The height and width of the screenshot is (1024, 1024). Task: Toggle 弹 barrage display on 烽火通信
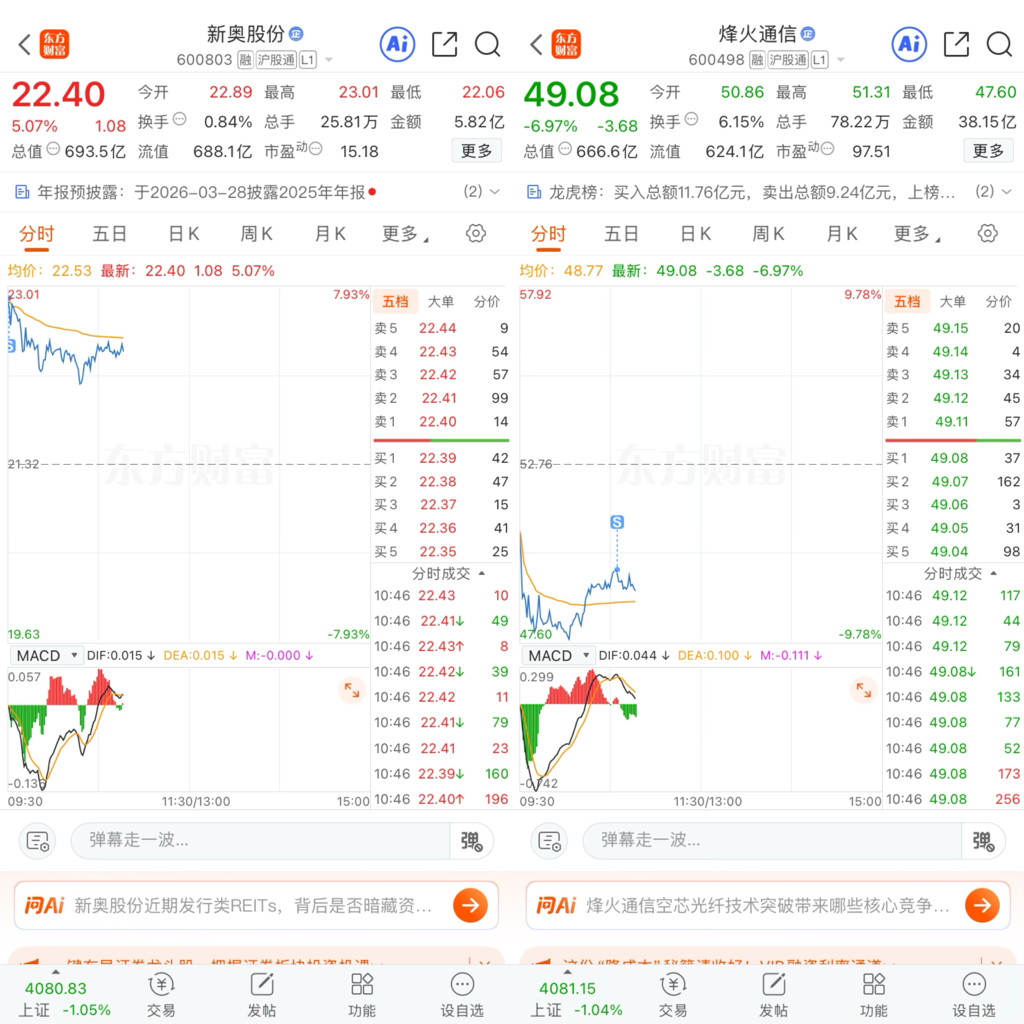click(984, 840)
